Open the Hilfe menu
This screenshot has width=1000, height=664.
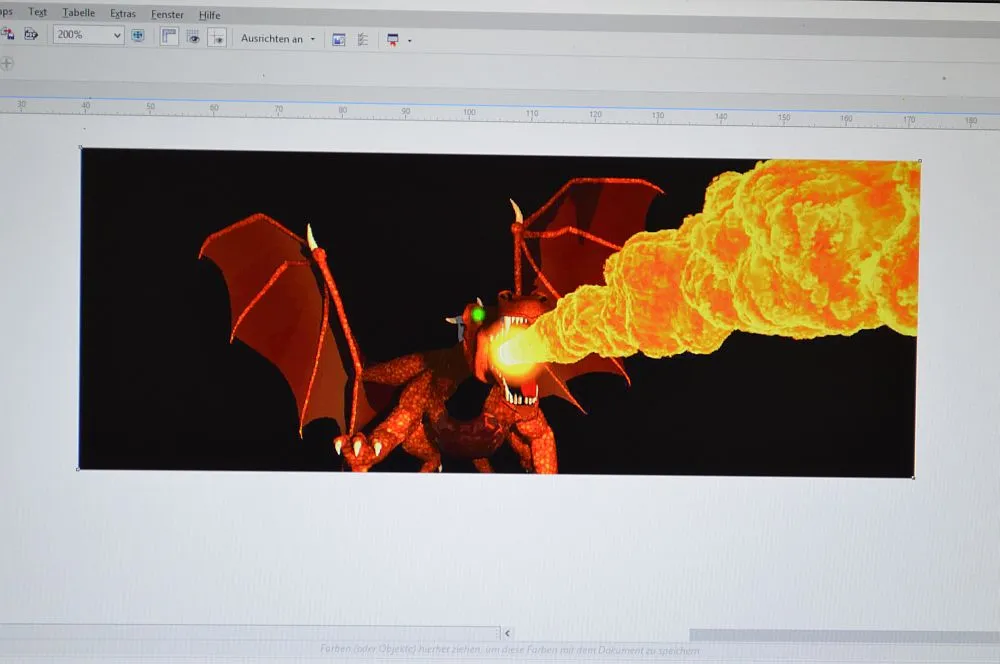210,15
